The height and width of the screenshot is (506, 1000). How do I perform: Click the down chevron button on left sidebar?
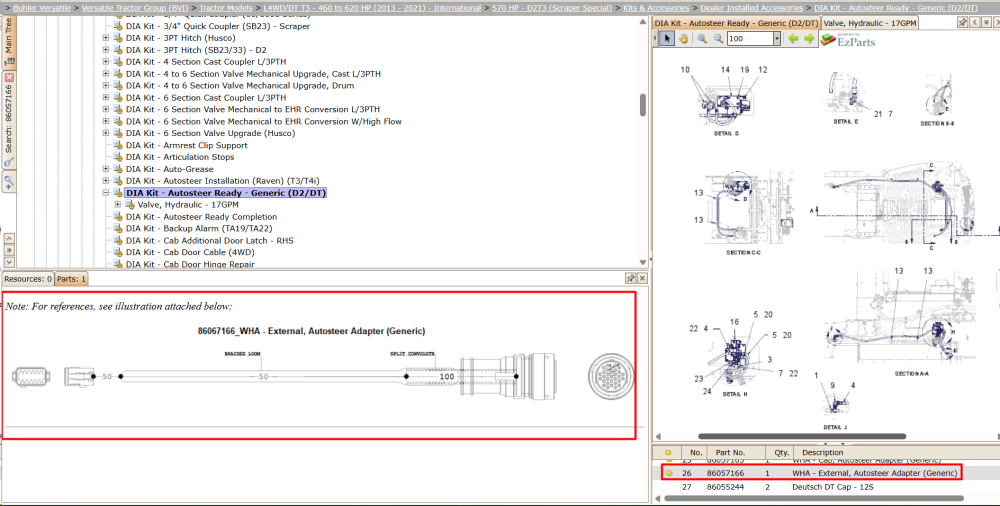(x=9, y=262)
